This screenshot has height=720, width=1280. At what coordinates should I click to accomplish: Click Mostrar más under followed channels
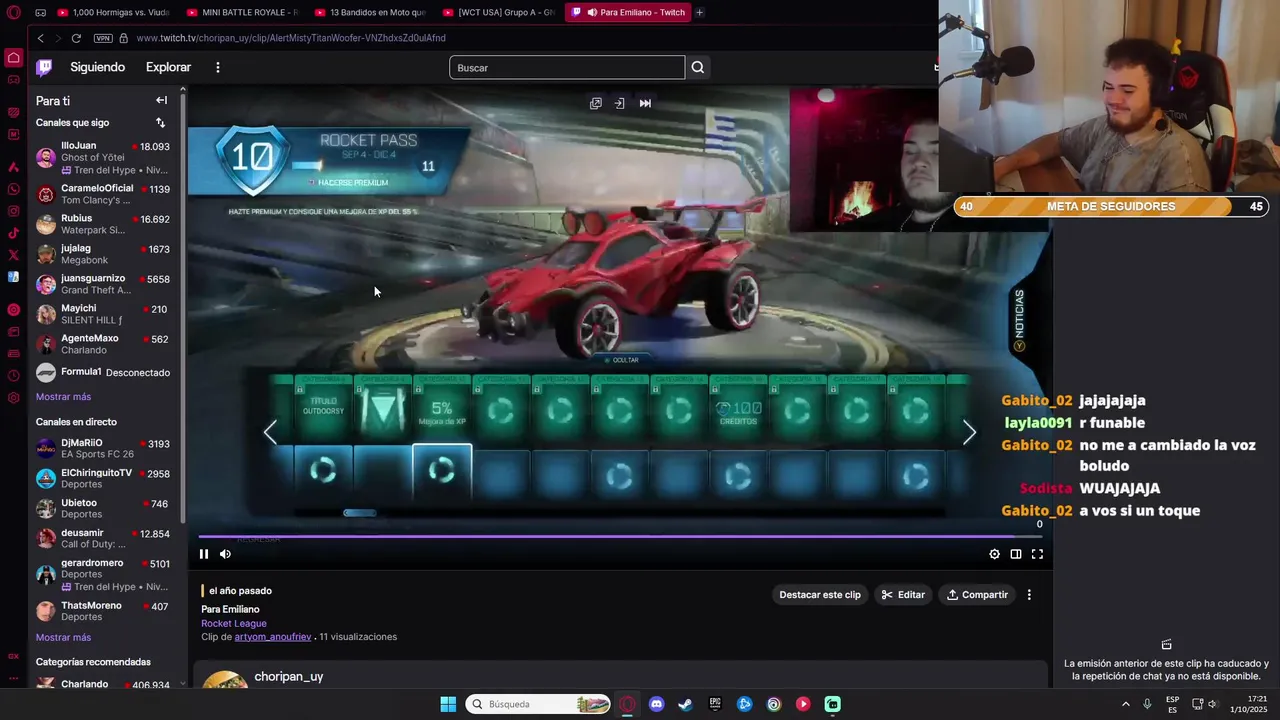click(63, 397)
